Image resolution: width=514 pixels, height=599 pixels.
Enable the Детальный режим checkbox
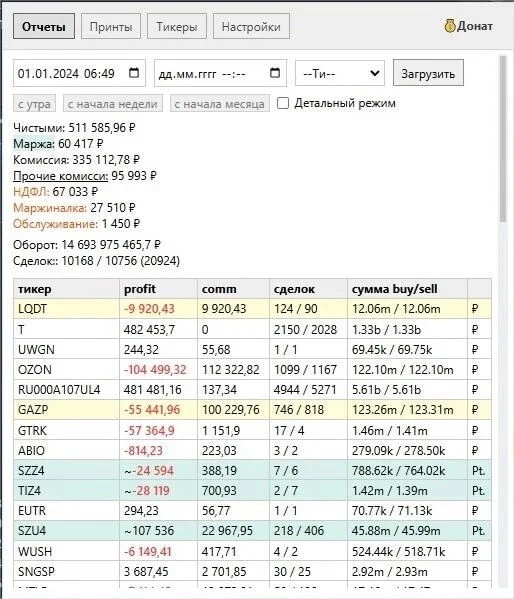point(283,103)
